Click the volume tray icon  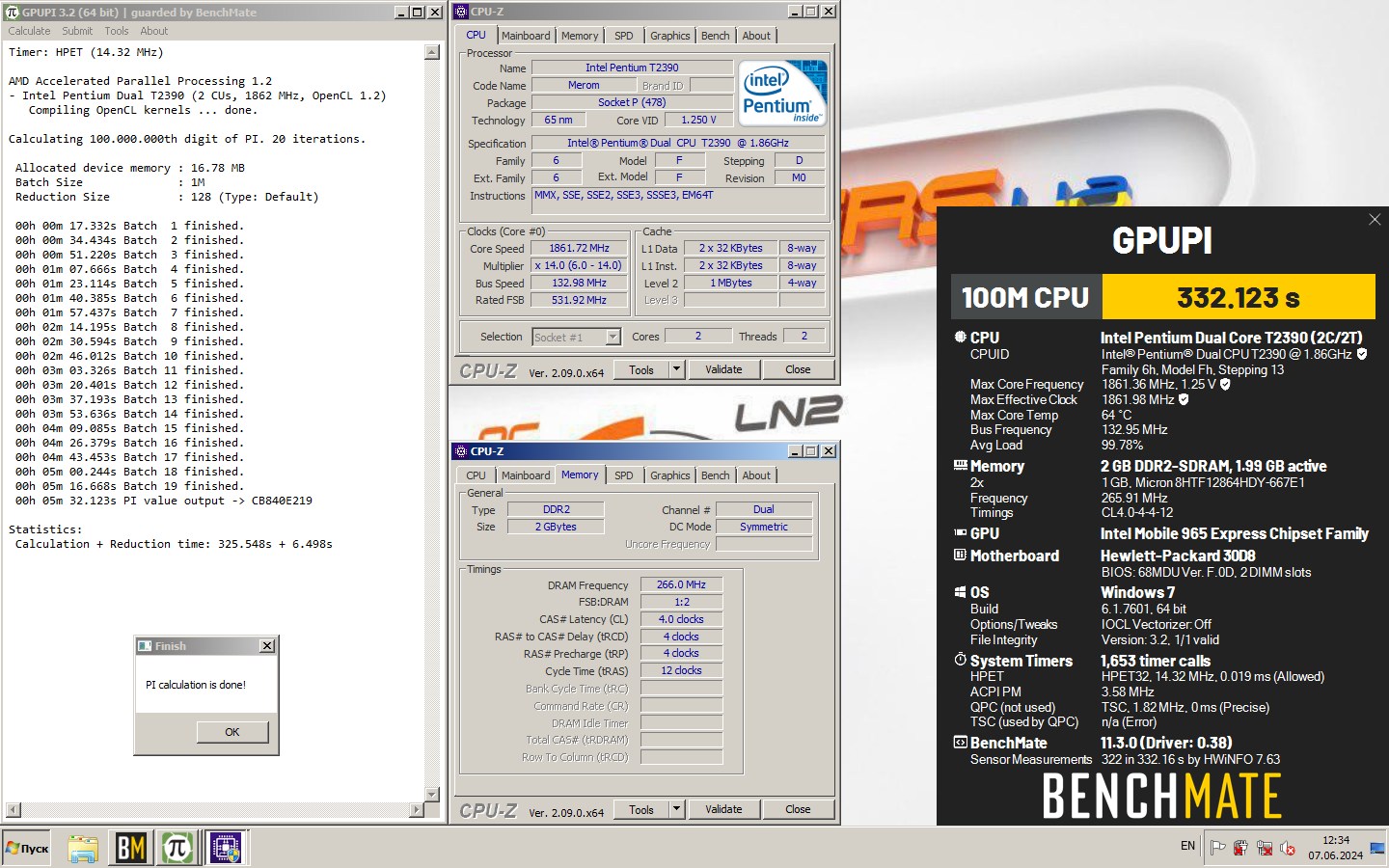point(1287,848)
